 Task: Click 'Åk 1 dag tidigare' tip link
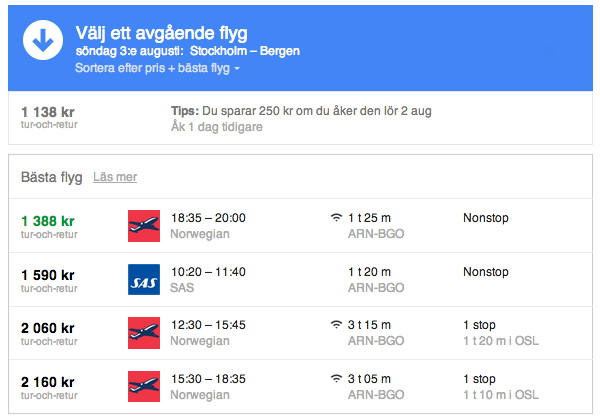[217, 127]
